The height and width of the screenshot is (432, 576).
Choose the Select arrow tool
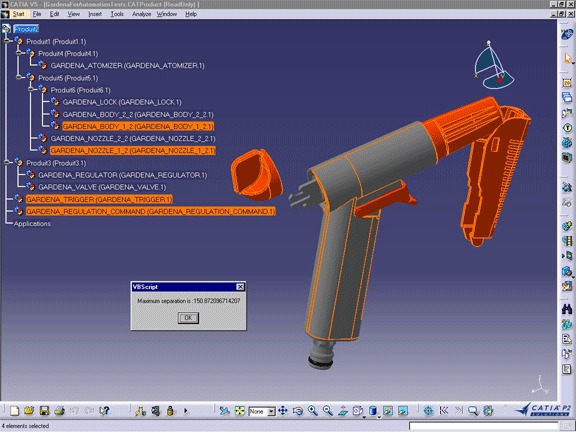pos(567,58)
